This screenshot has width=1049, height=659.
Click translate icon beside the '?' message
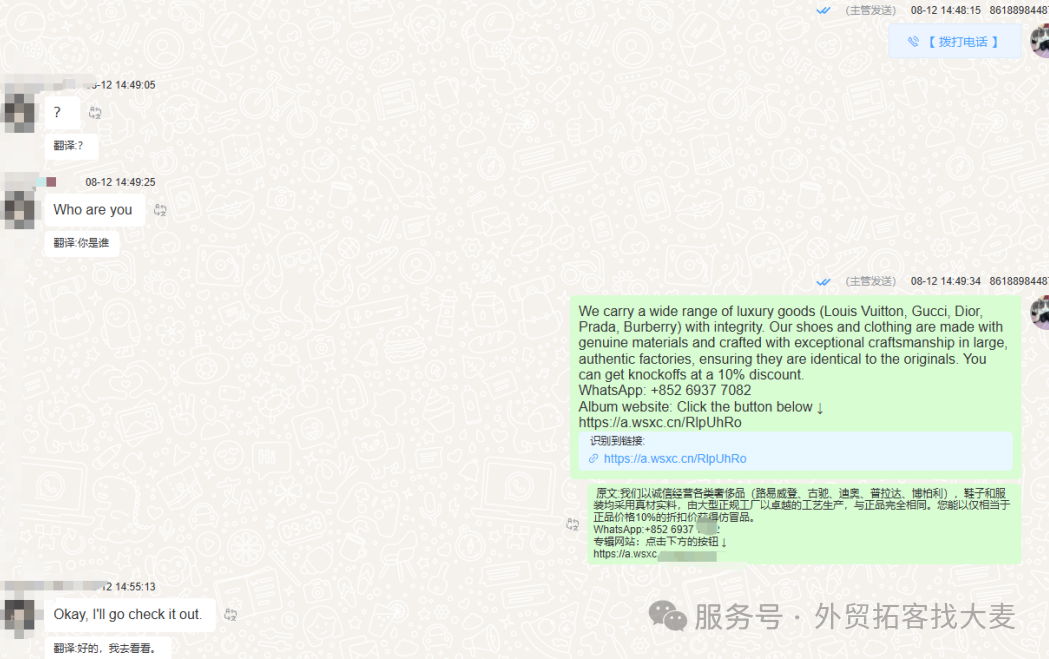95,113
